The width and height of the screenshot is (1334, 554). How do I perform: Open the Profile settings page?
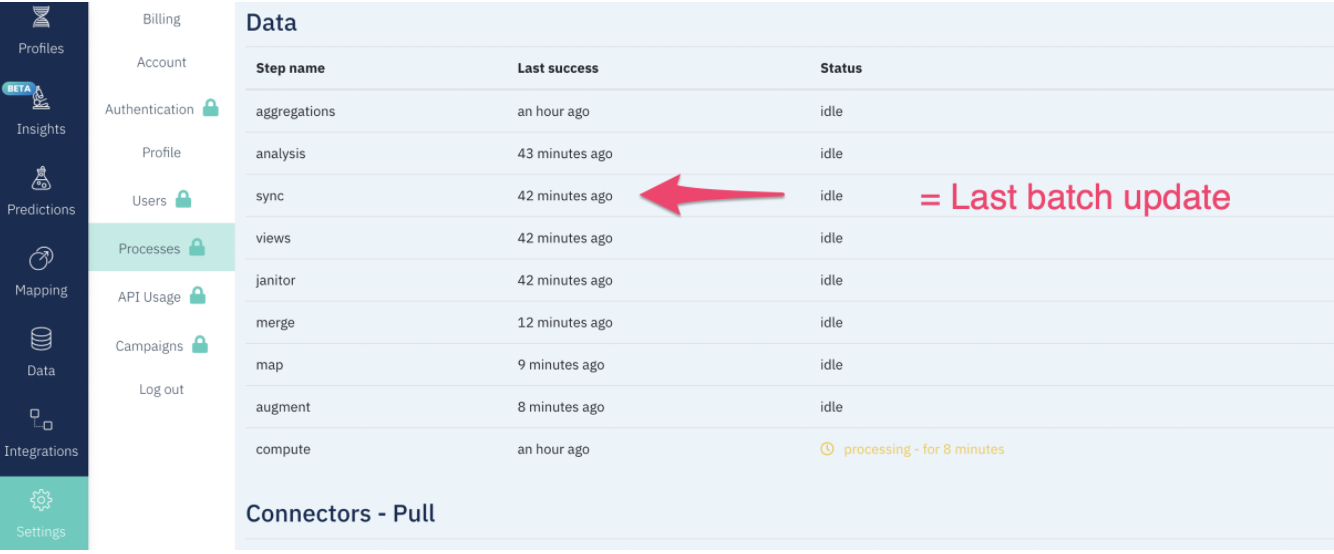[x=161, y=152]
